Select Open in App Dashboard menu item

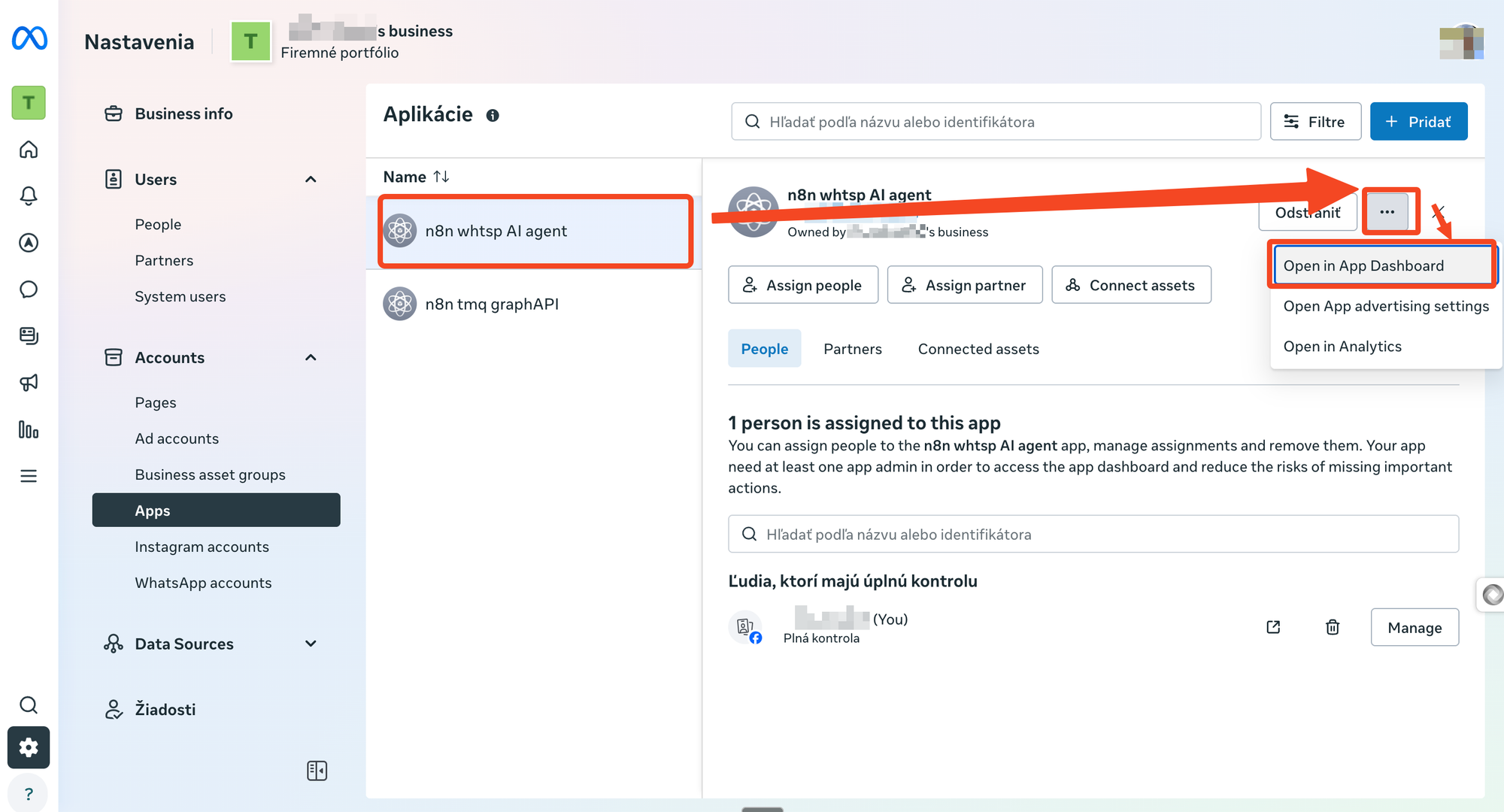[x=1363, y=265]
